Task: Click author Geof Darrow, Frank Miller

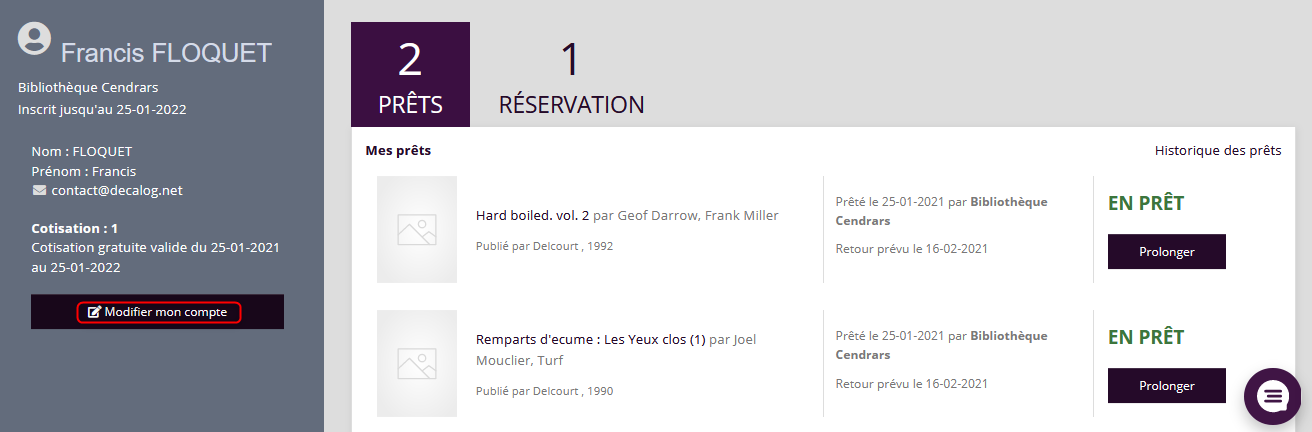Action: 698,215
